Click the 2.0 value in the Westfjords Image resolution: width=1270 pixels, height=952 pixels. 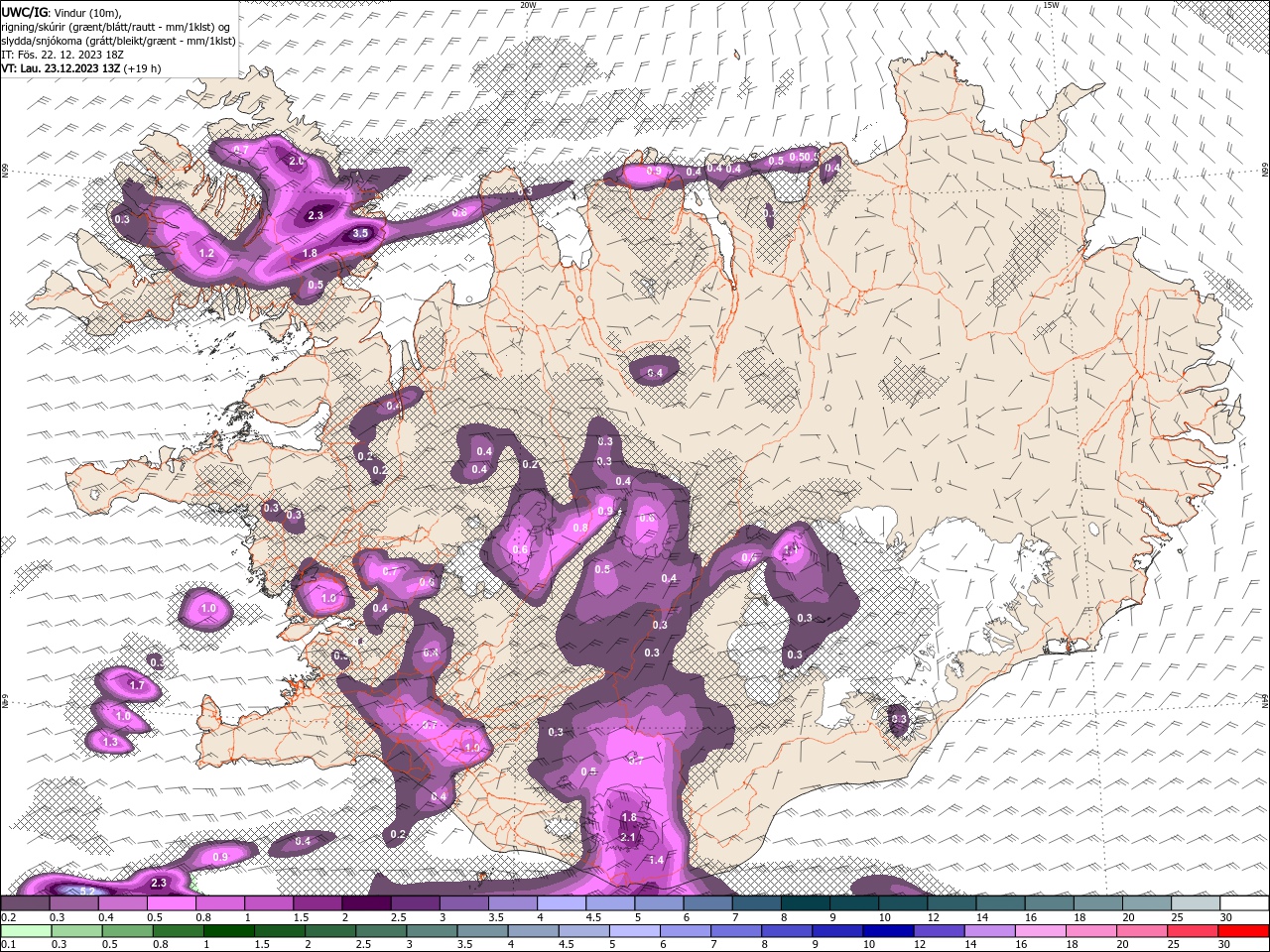coord(296,161)
